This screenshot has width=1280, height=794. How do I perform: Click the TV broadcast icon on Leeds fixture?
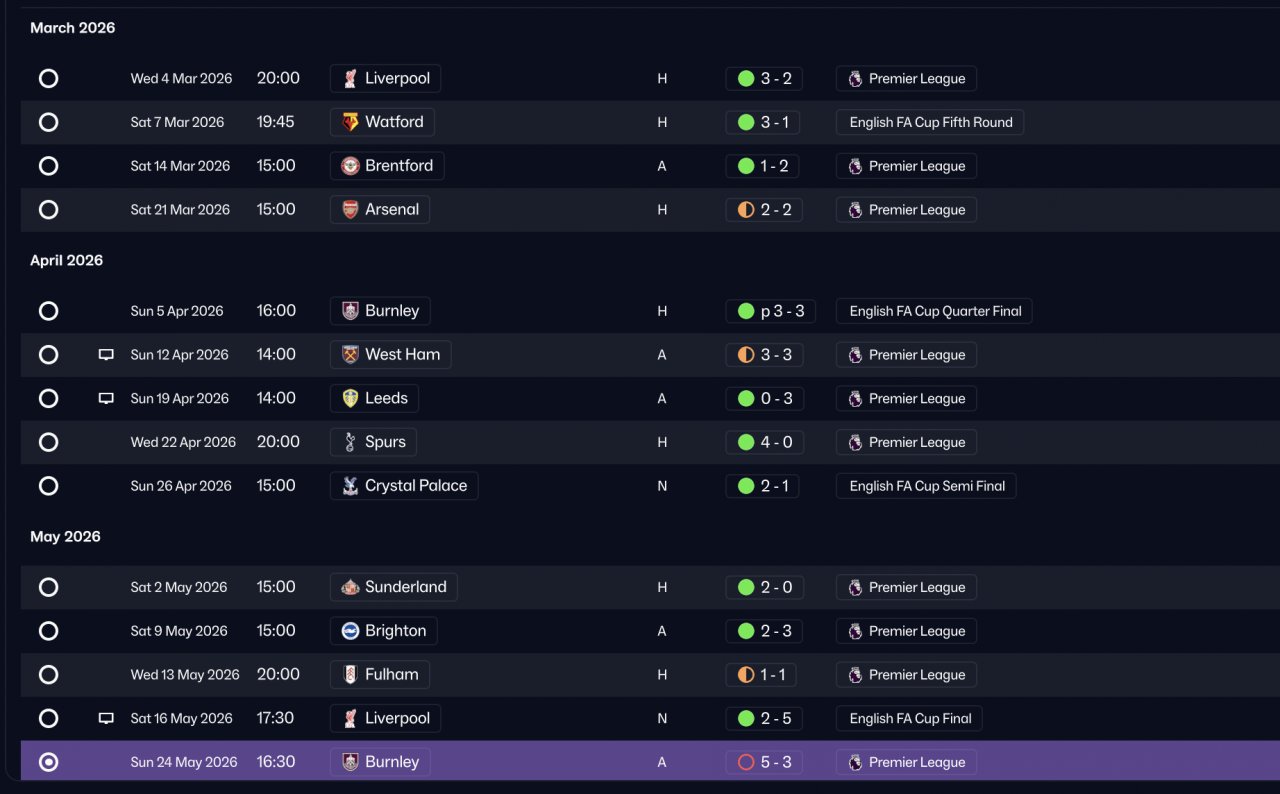106,398
